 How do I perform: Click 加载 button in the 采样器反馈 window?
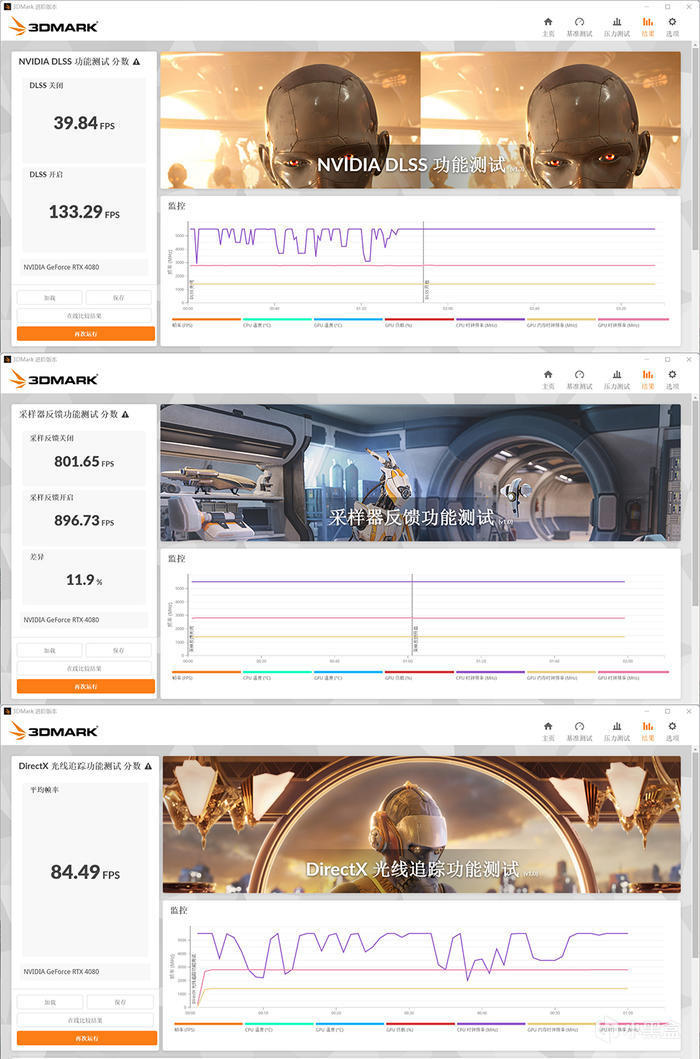click(x=50, y=650)
